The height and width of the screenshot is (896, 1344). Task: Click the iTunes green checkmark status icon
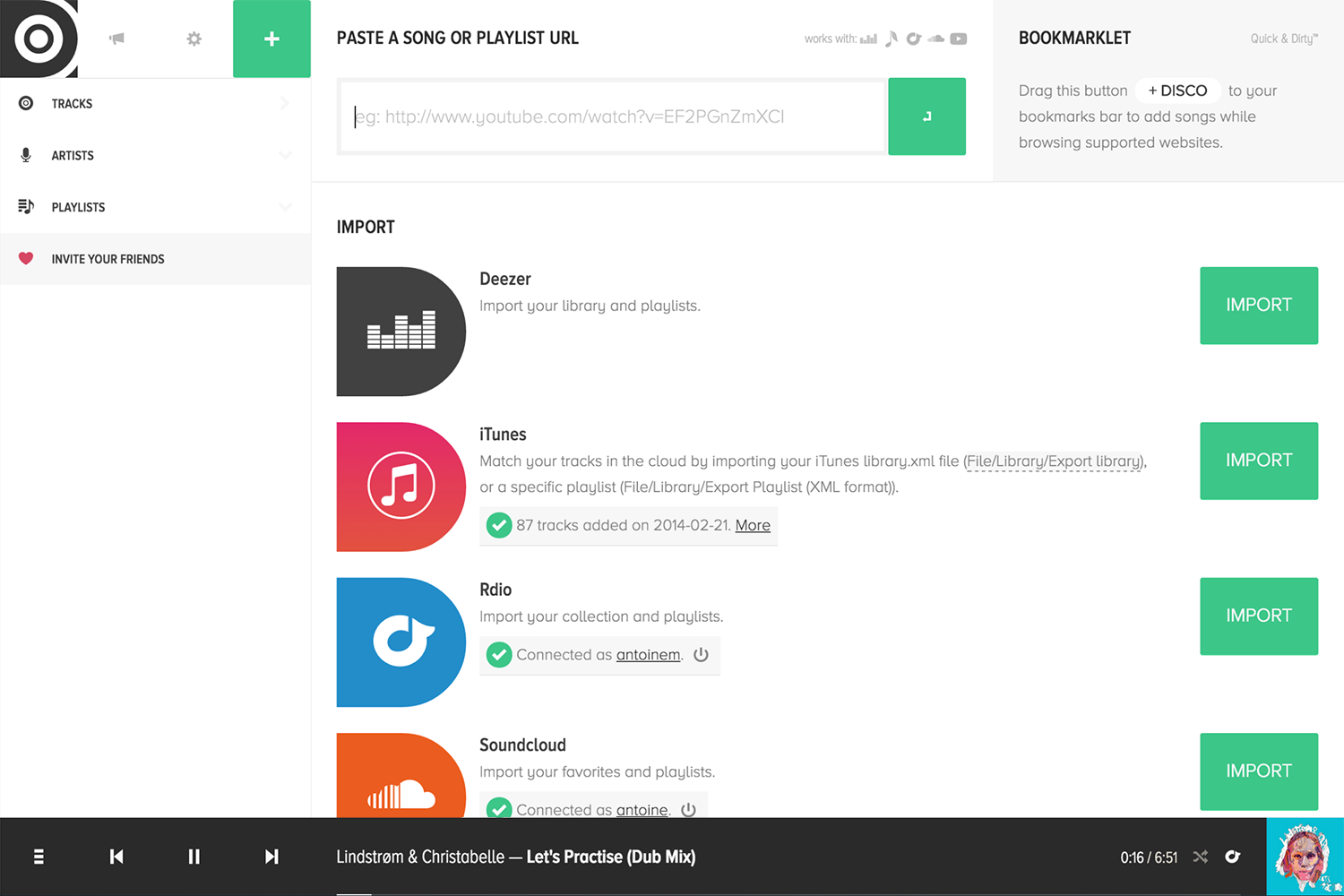[499, 525]
